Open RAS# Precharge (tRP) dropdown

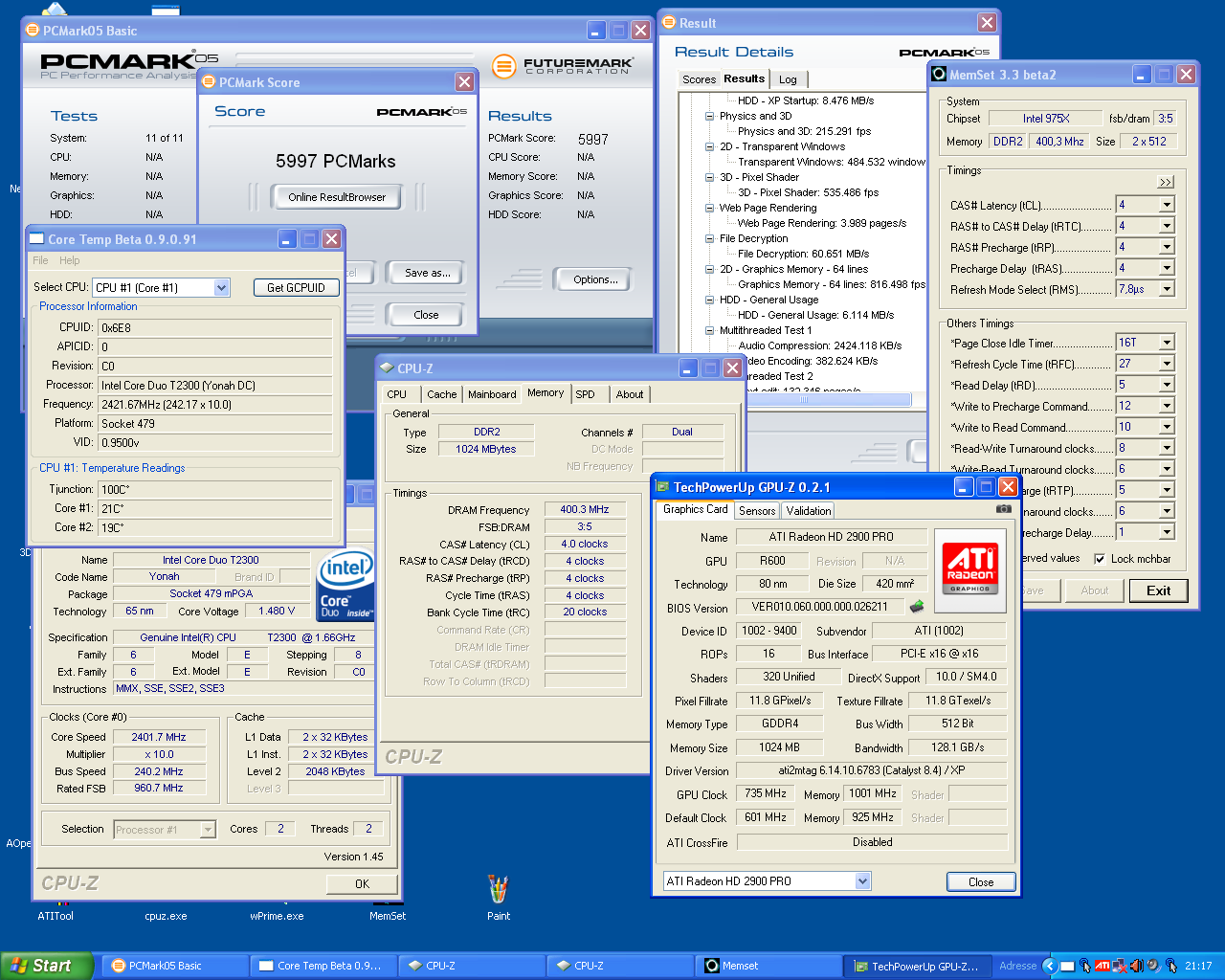click(1166, 247)
